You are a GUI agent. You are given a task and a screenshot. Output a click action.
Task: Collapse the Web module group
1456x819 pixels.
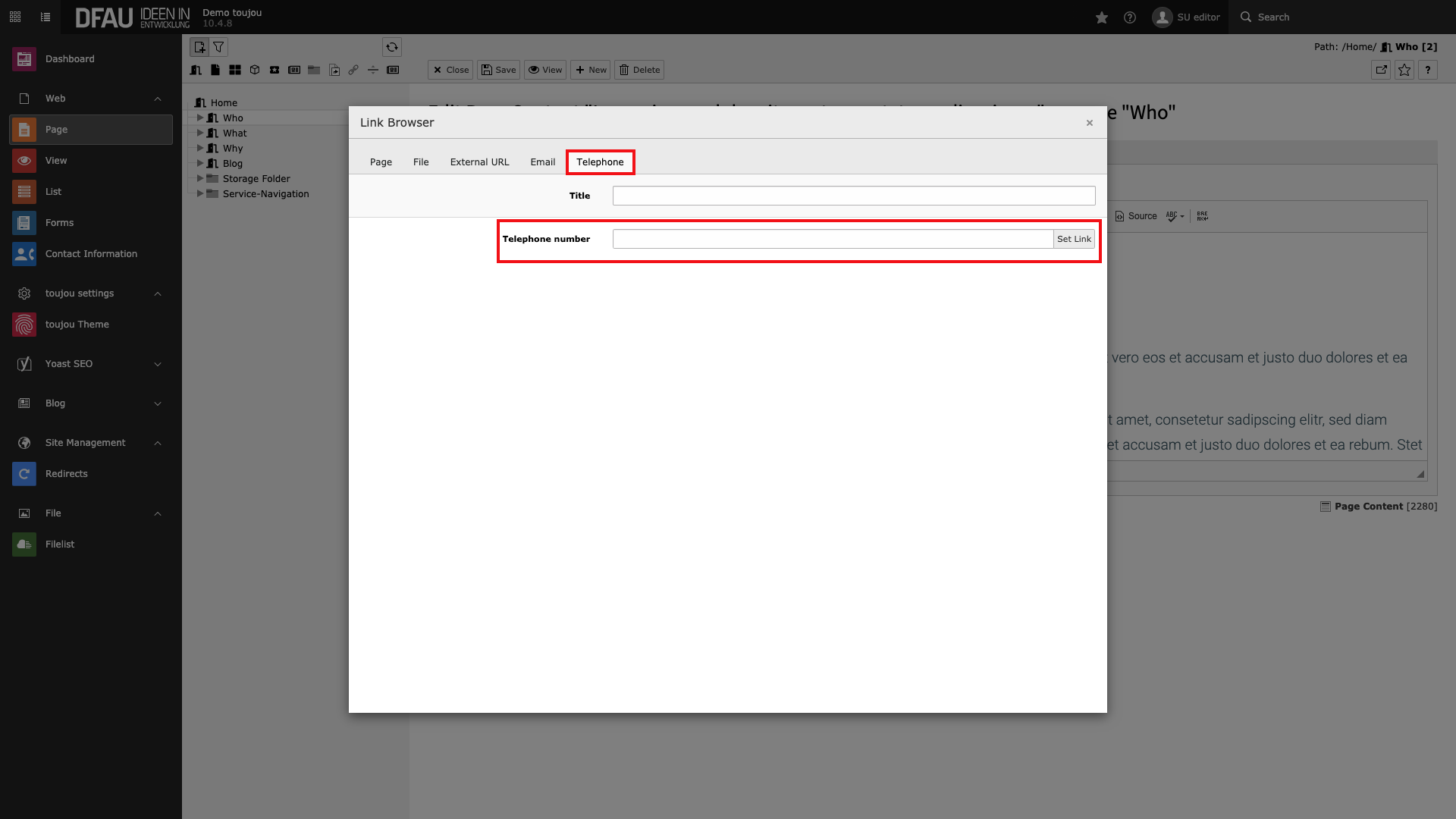pyautogui.click(x=158, y=99)
